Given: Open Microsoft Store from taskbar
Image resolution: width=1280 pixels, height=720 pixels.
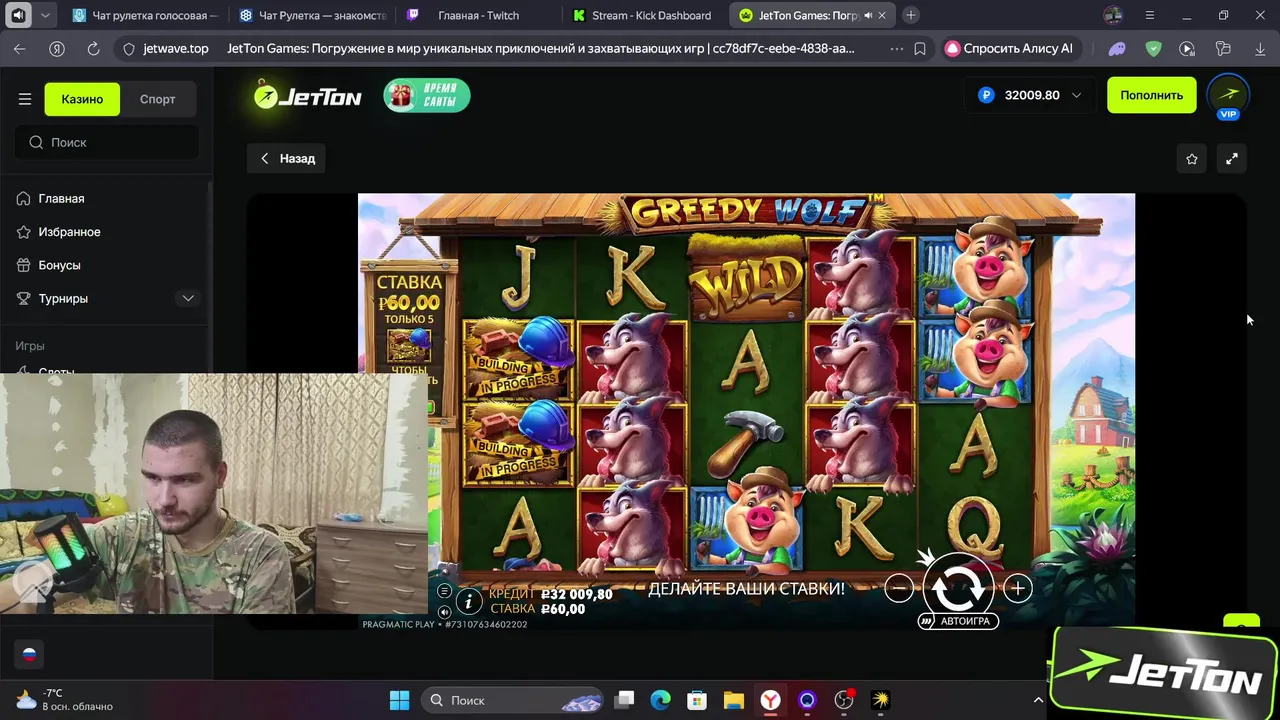Looking at the screenshot, I should point(697,700).
